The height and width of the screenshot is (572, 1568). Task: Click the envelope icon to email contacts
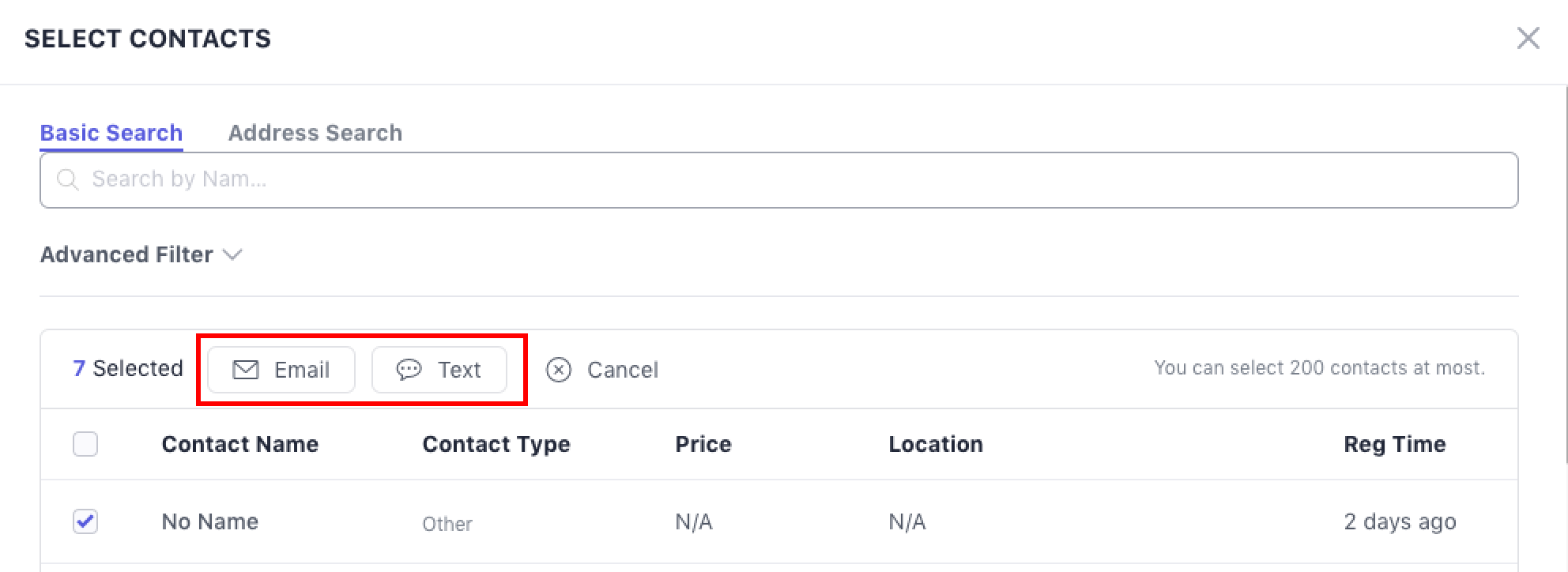(246, 370)
